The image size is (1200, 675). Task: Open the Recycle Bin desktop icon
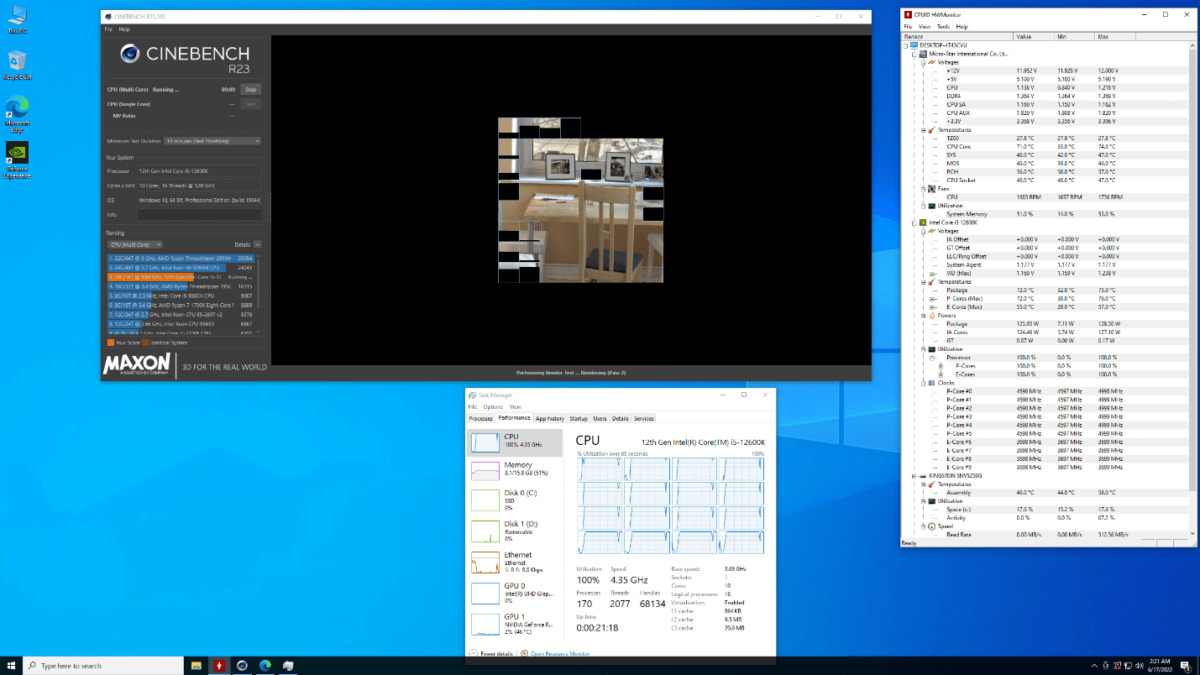[17, 63]
